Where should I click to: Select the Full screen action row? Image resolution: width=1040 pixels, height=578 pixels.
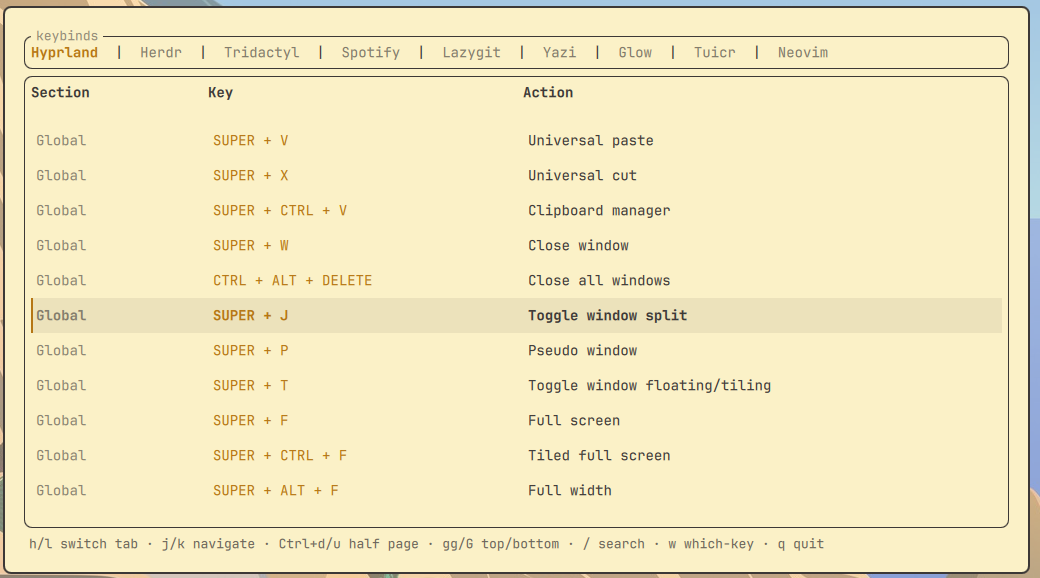point(517,421)
